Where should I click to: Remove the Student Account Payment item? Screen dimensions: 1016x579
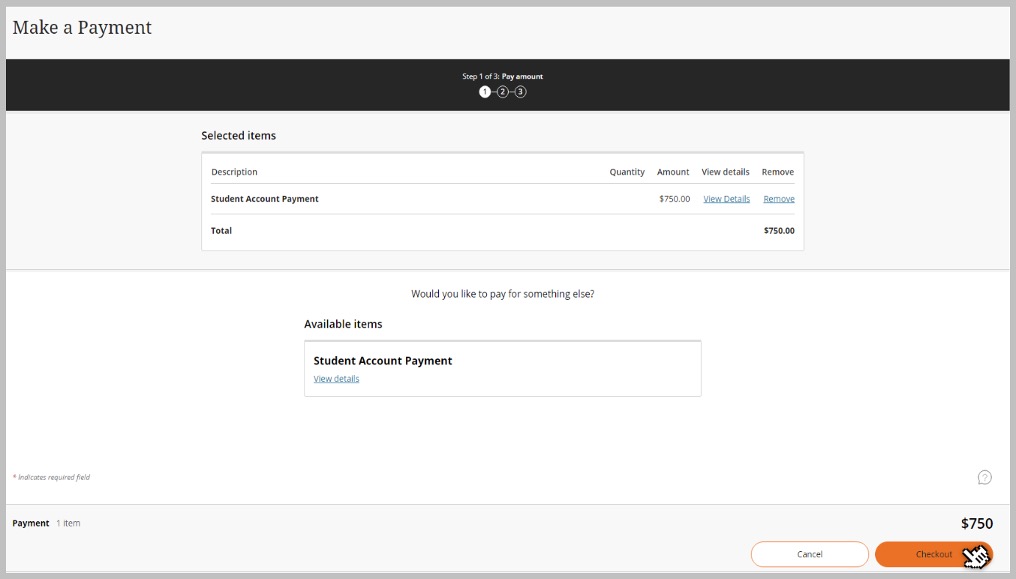pos(778,199)
